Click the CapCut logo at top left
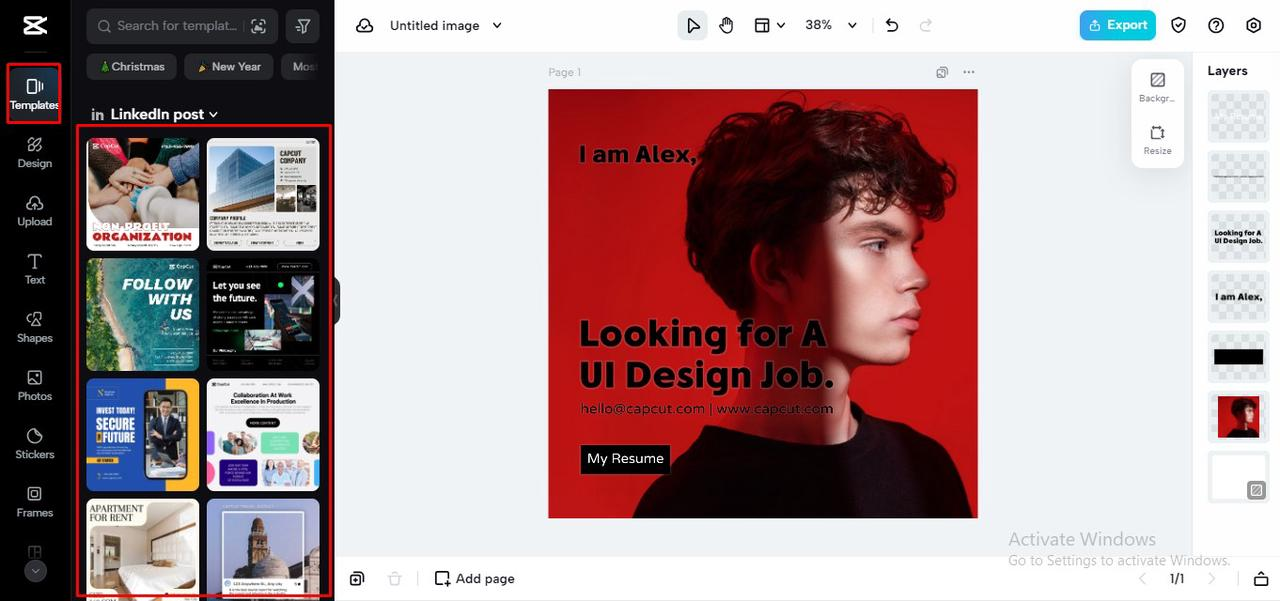The width and height of the screenshot is (1280, 601). point(35,25)
